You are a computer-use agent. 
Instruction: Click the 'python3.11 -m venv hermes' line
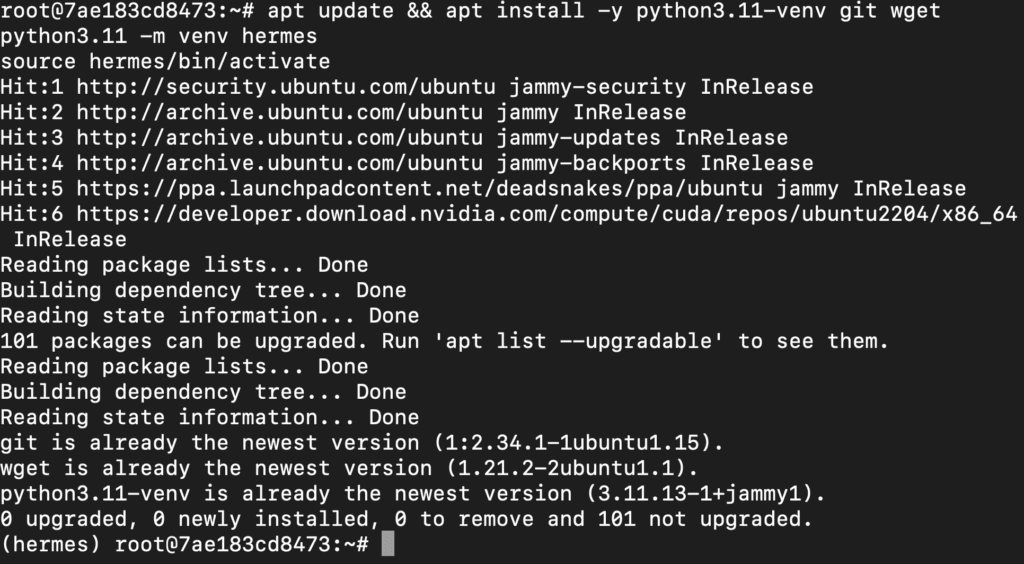pos(159,35)
